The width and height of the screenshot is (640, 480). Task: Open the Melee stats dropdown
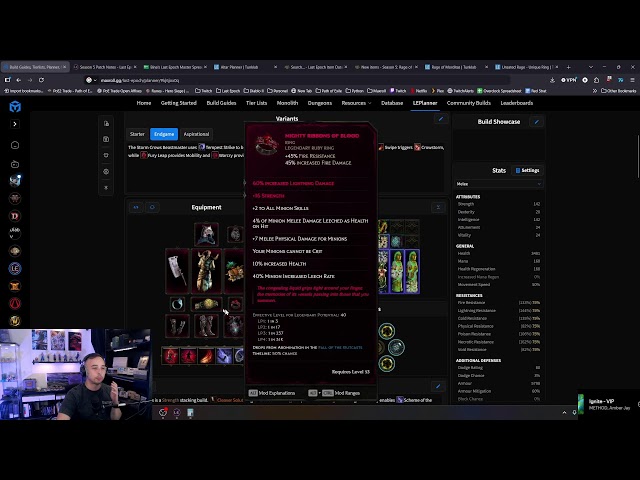tap(499, 184)
